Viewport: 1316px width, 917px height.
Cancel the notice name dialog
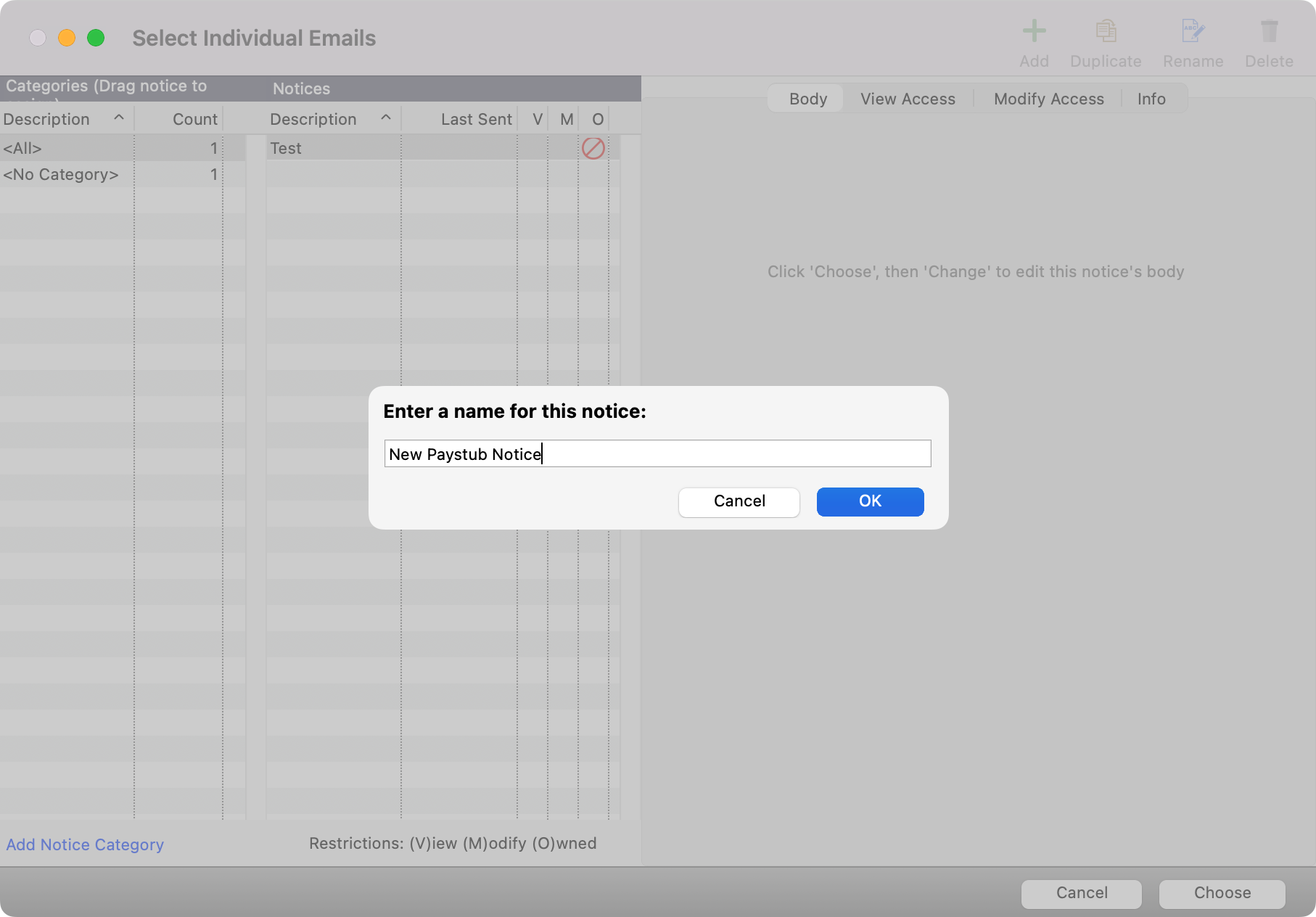(x=739, y=501)
